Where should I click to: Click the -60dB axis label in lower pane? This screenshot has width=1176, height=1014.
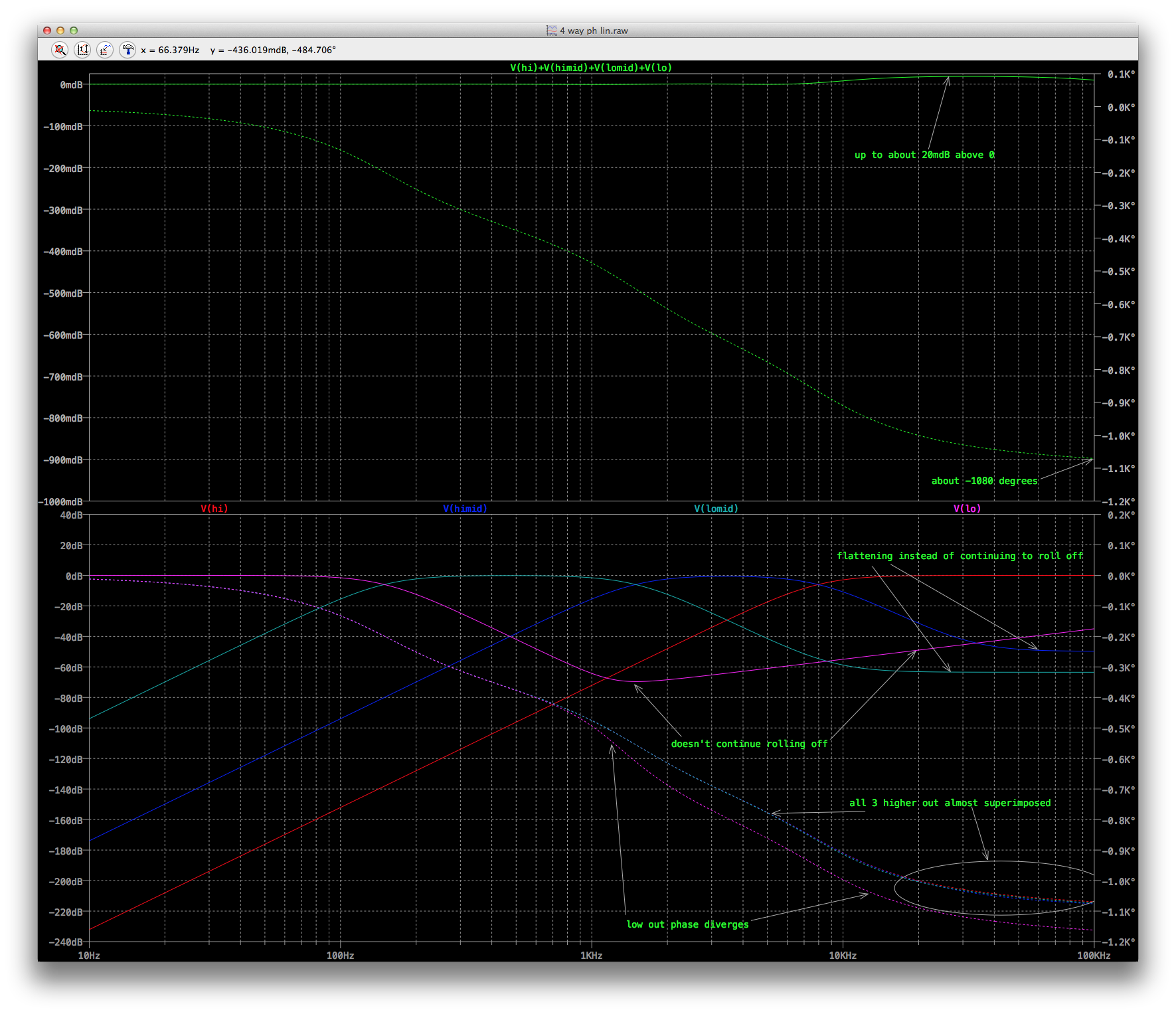pyautogui.click(x=68, y=668)
